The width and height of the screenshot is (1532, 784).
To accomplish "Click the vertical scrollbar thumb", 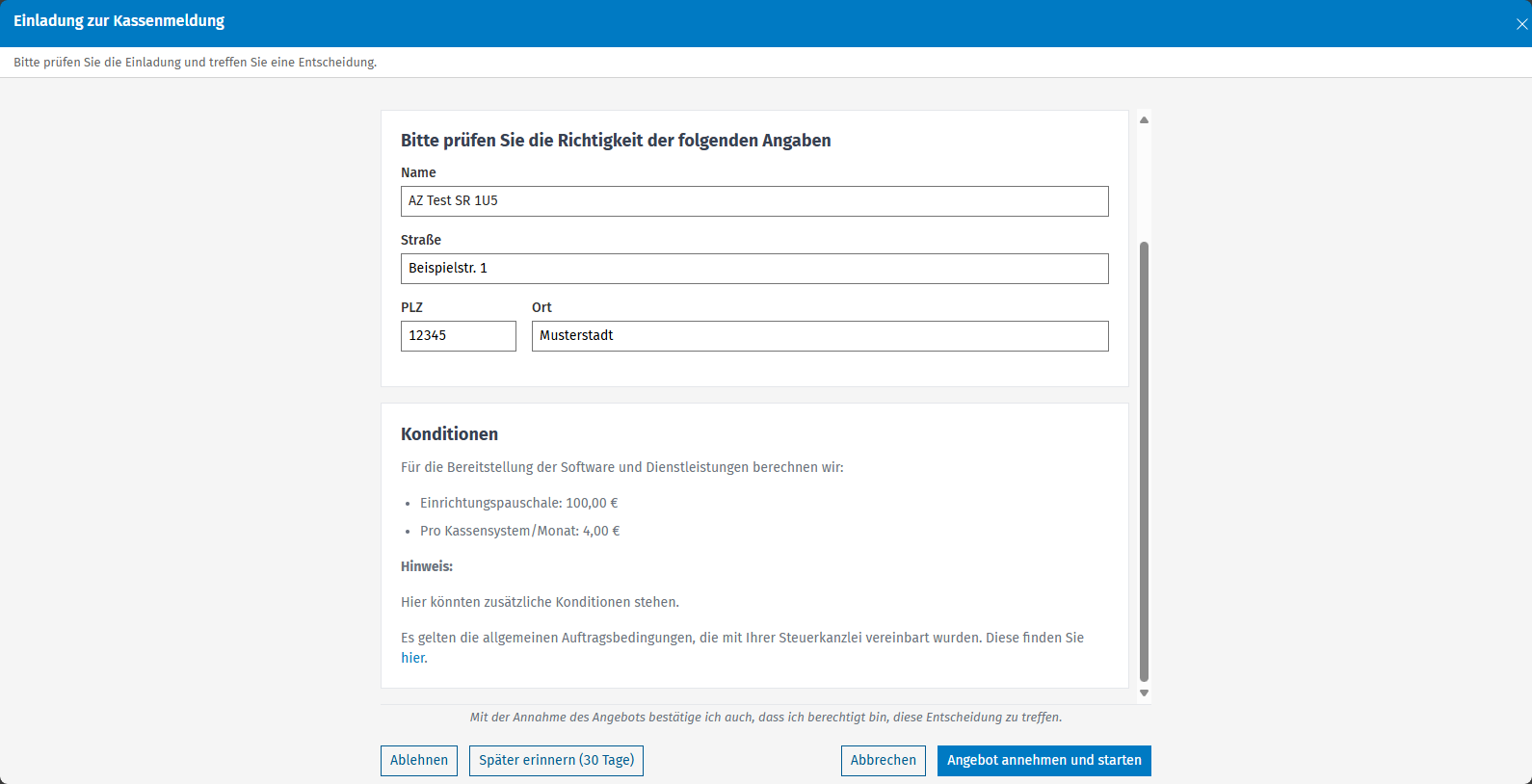I will pyautogui.click(x=1144, y=461).
